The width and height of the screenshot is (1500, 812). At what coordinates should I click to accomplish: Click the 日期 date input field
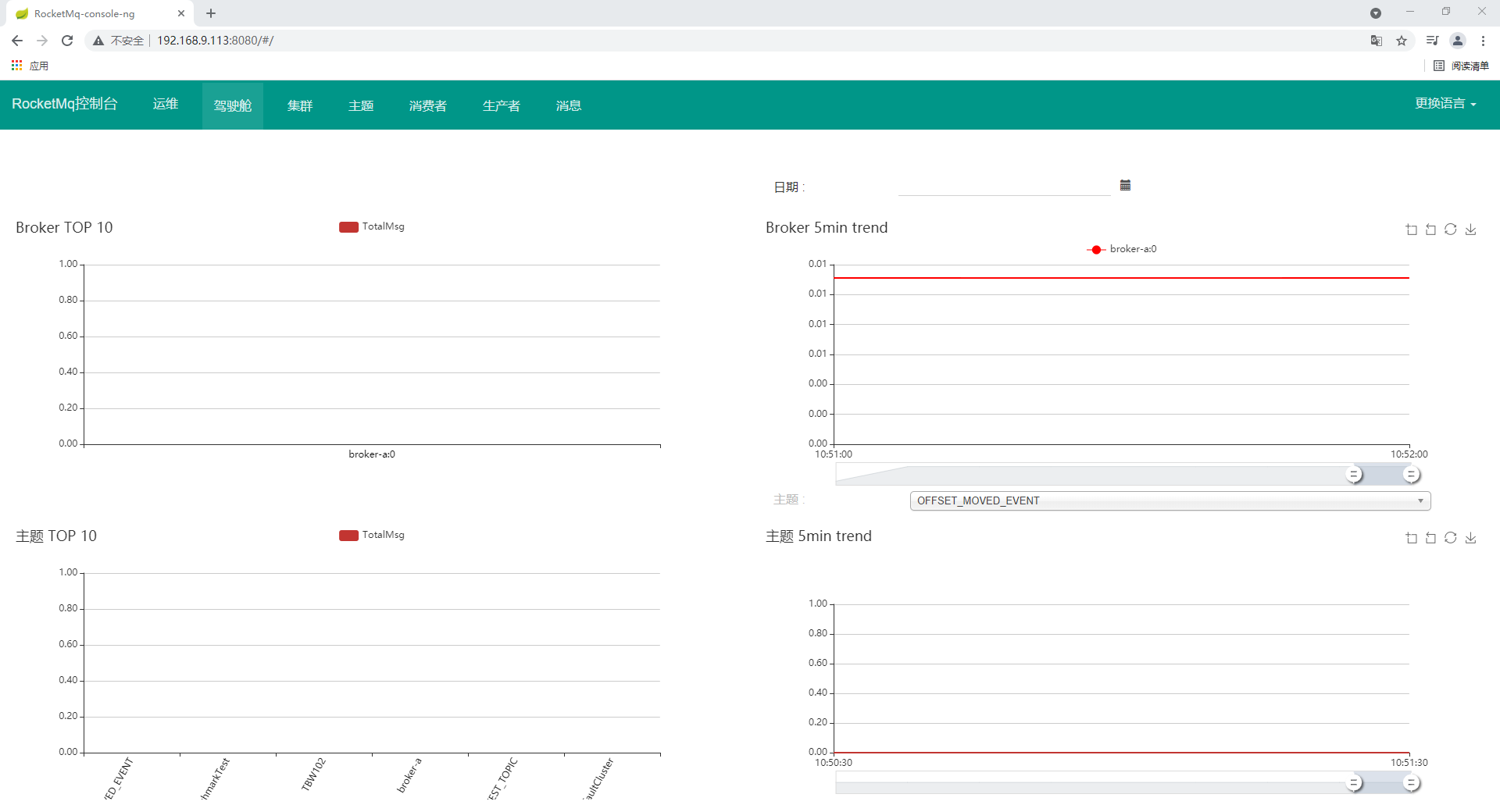[x=1004, y=186]
